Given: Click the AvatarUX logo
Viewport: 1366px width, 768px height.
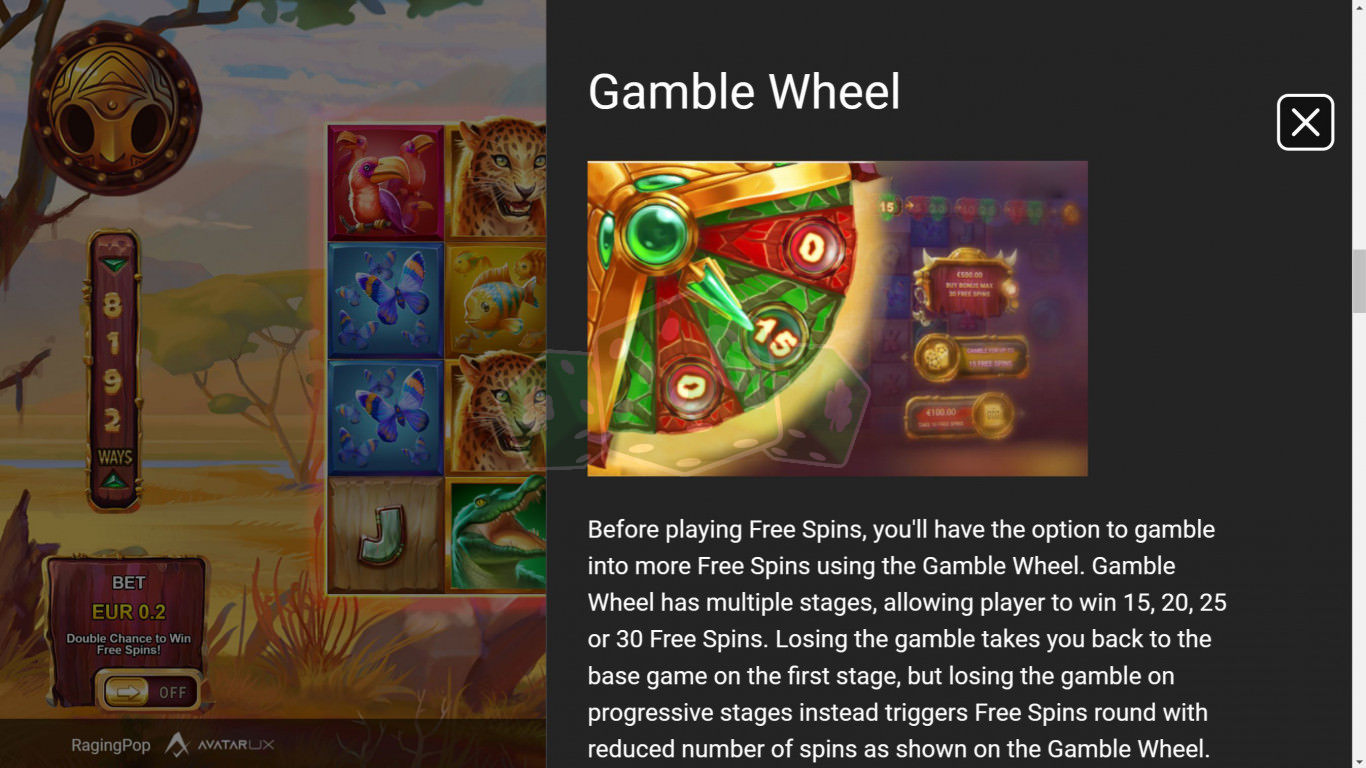Looking at the screenshot, I should [x=220, y=744].
